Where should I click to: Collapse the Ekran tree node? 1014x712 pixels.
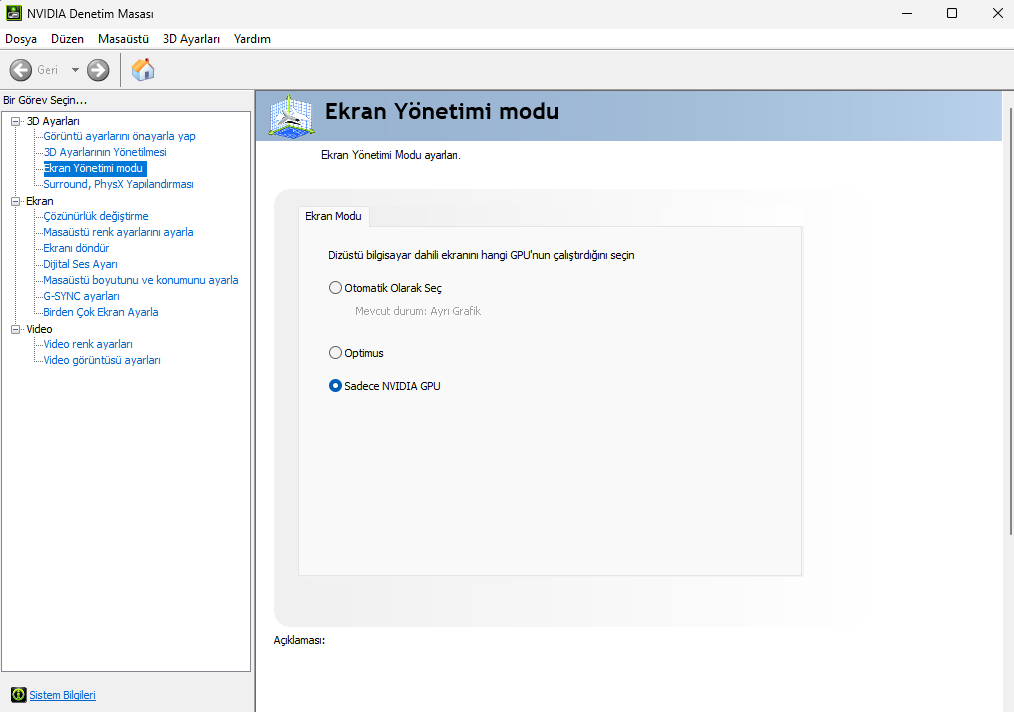click(x=16, y=201)
